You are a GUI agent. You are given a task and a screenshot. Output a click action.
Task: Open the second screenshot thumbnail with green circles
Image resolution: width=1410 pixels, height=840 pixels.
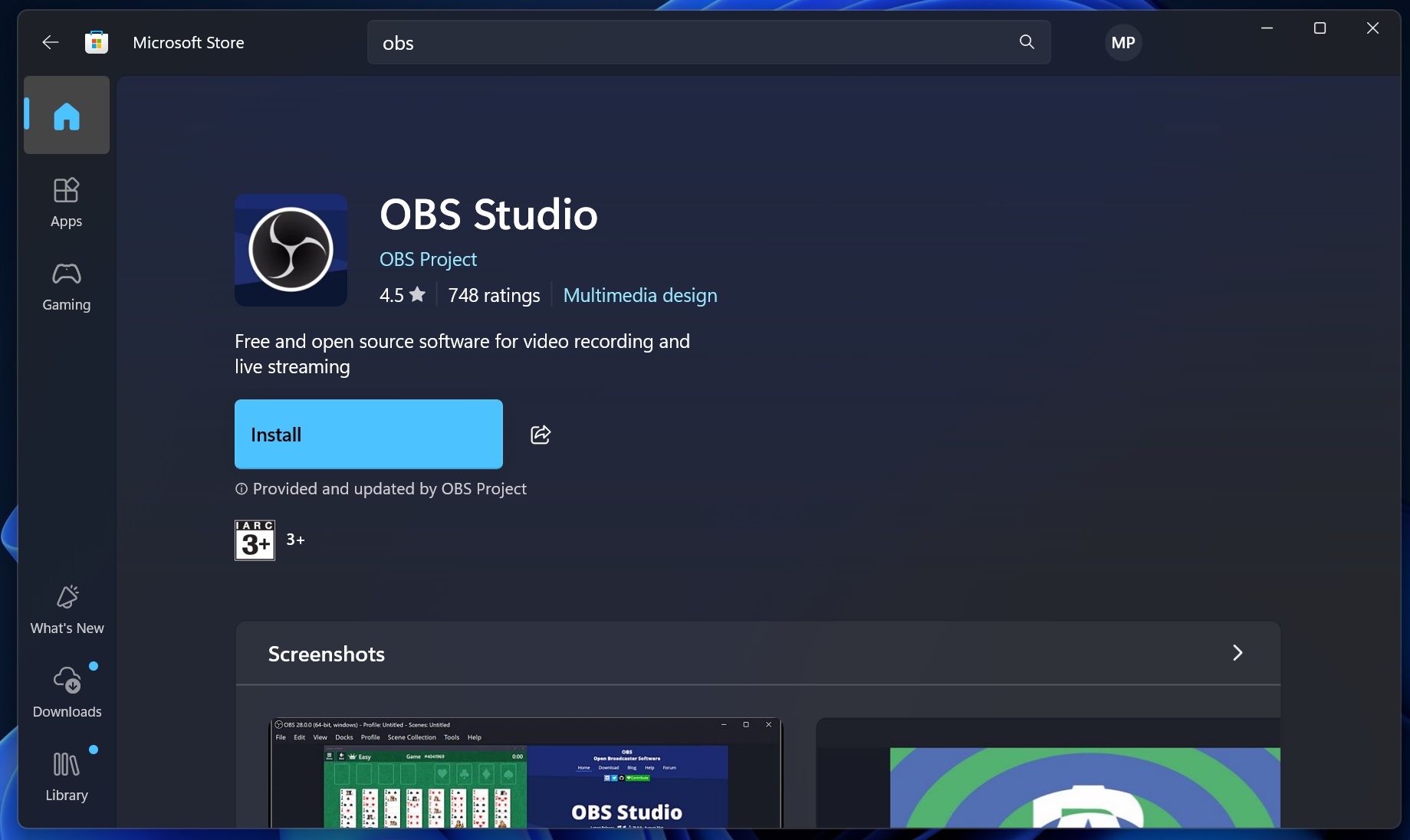(x=1048, y=773)
